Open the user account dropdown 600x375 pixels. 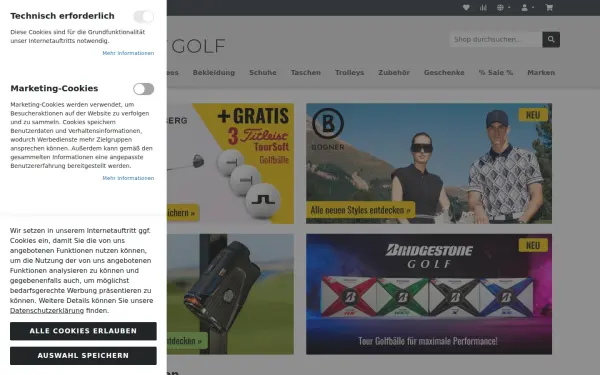pyautogui.click(x=527, y=7)
